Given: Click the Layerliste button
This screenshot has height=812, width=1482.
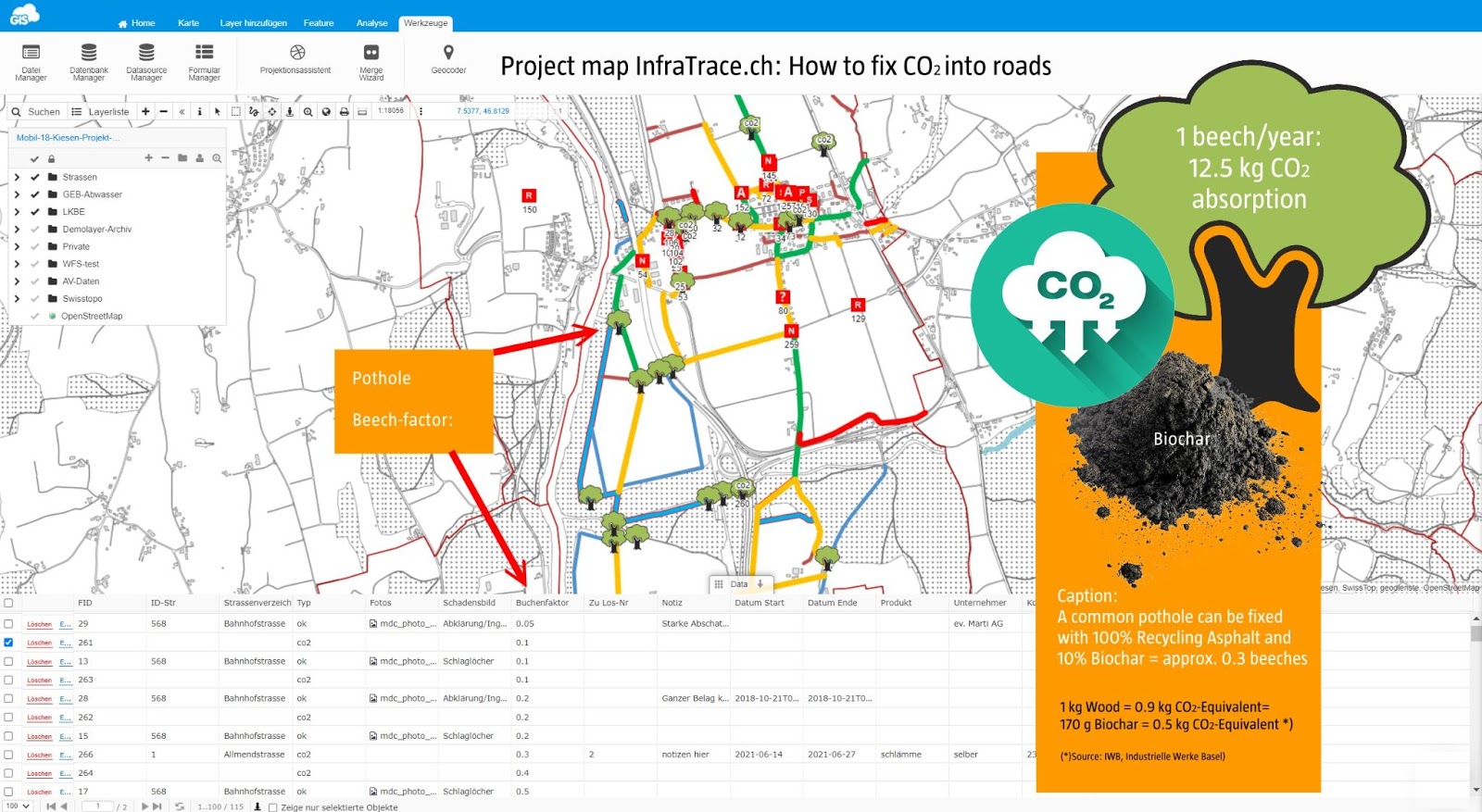Looking at the screenshot, I should click(100, 112).
